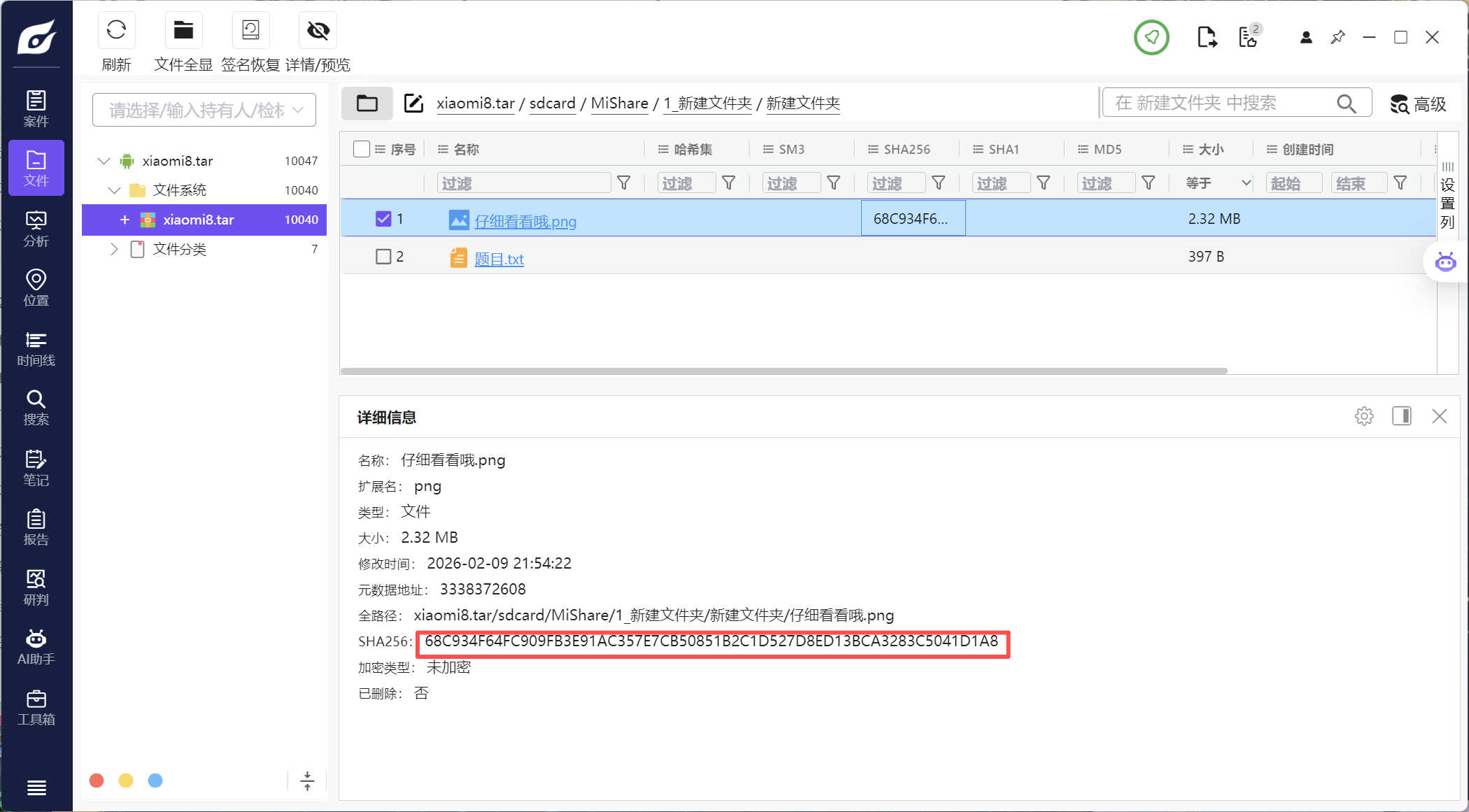Click the edit path pencil icon
The image size is (1469, 812).
pyautogui.click(x=414, y=104)
